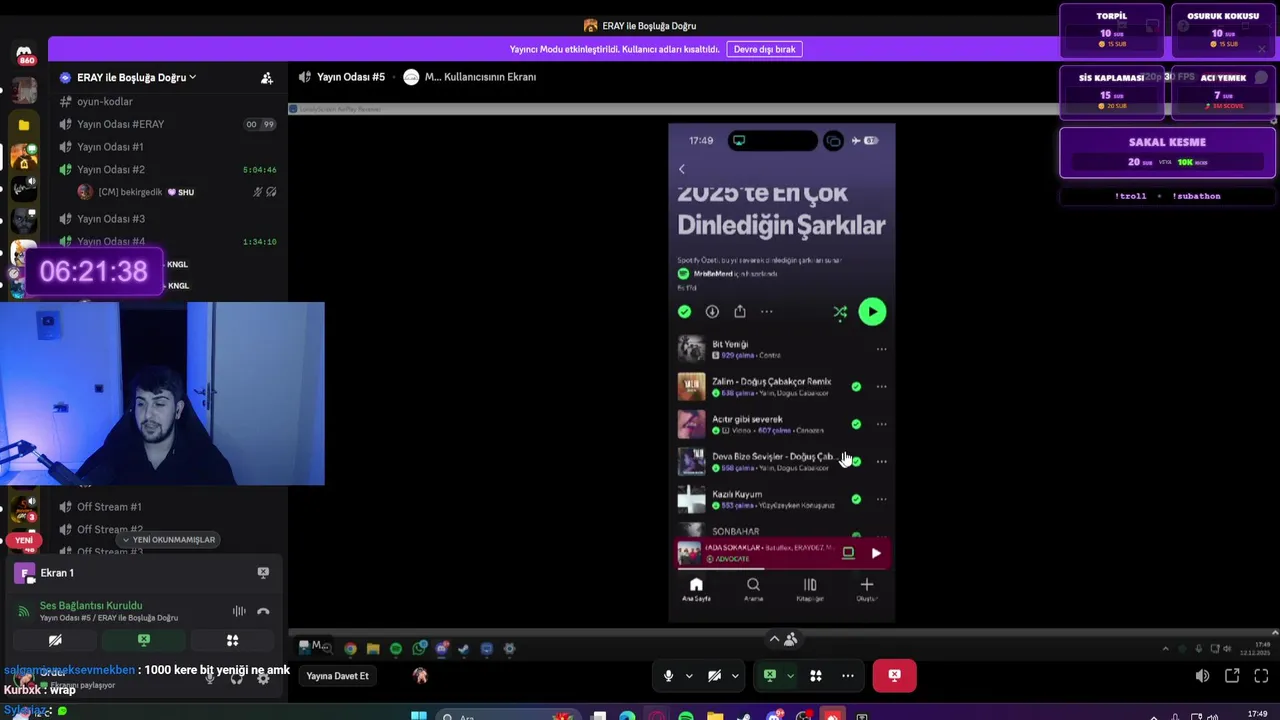Join Yayın Odası #3 voice channel
The width and height of the screenshot is (1280, 720).
coord(168,219)
